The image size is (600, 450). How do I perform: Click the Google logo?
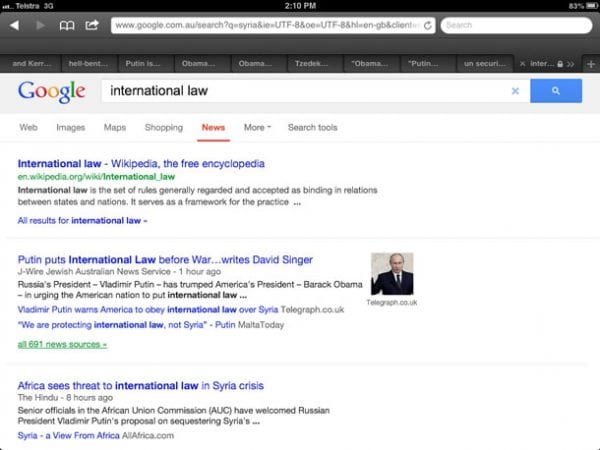point(51,91)
